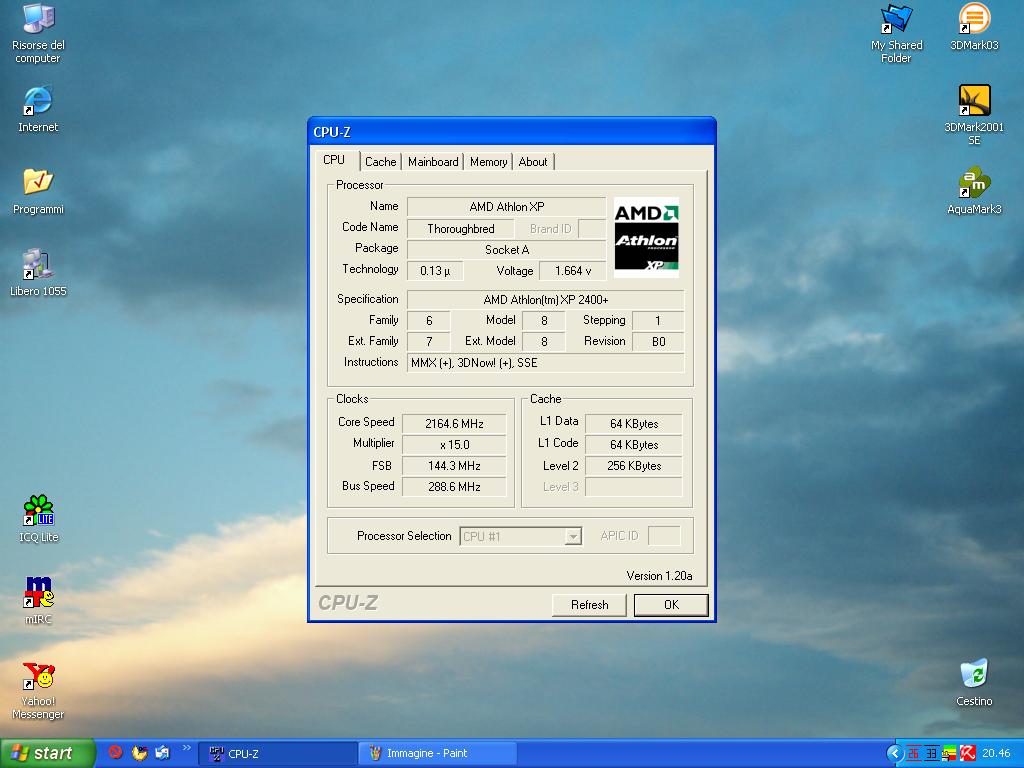Open the Risorse del computer desktop icon
Viewport: 1024px width, 768px height.
pos(38,33)
